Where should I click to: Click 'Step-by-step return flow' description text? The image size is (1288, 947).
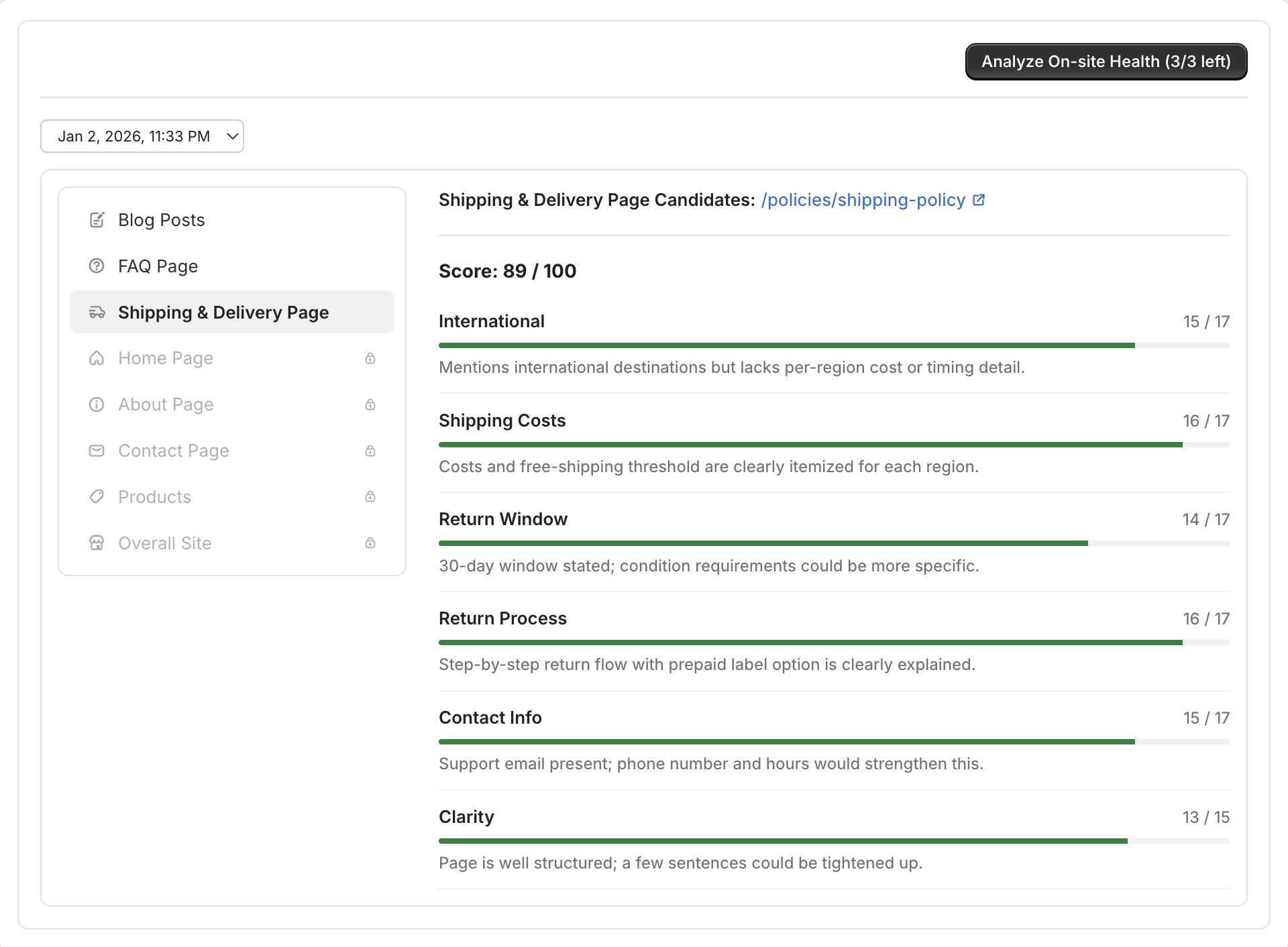pos(707,665)
